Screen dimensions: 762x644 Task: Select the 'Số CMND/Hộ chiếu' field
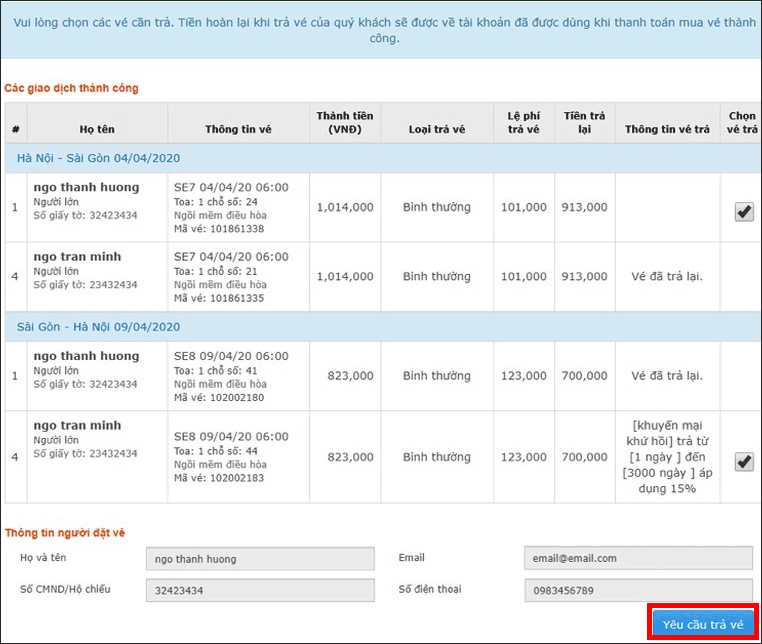tap(260, 590)
